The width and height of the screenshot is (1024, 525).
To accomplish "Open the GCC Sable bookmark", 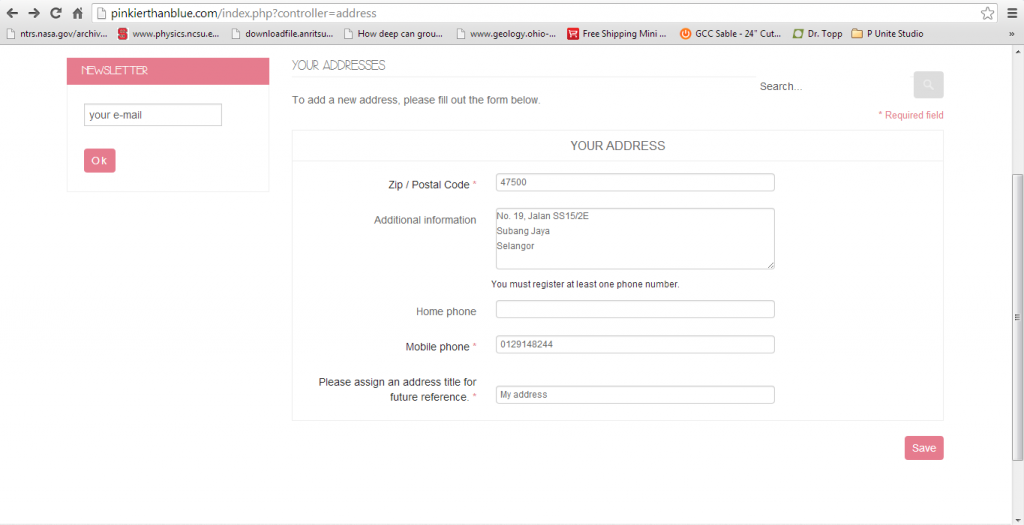I will [x=730, y=33].
